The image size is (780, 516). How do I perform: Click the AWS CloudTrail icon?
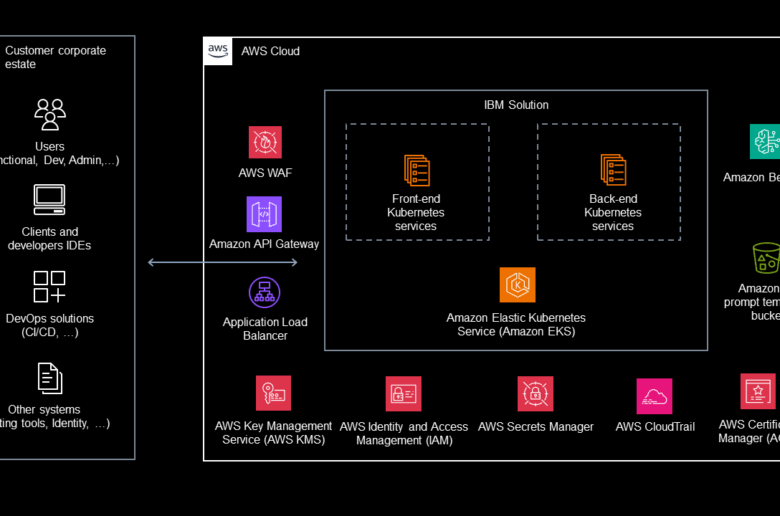point(654,396)
